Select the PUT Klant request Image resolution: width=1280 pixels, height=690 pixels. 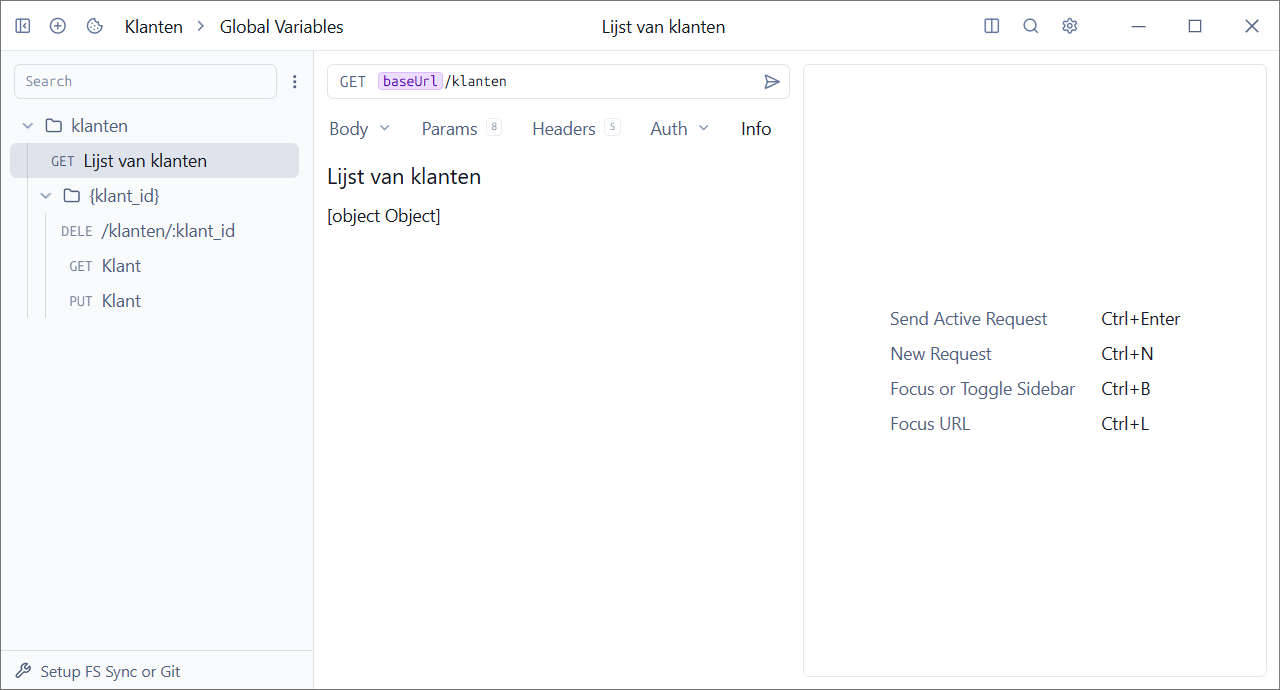coord(120,301)
